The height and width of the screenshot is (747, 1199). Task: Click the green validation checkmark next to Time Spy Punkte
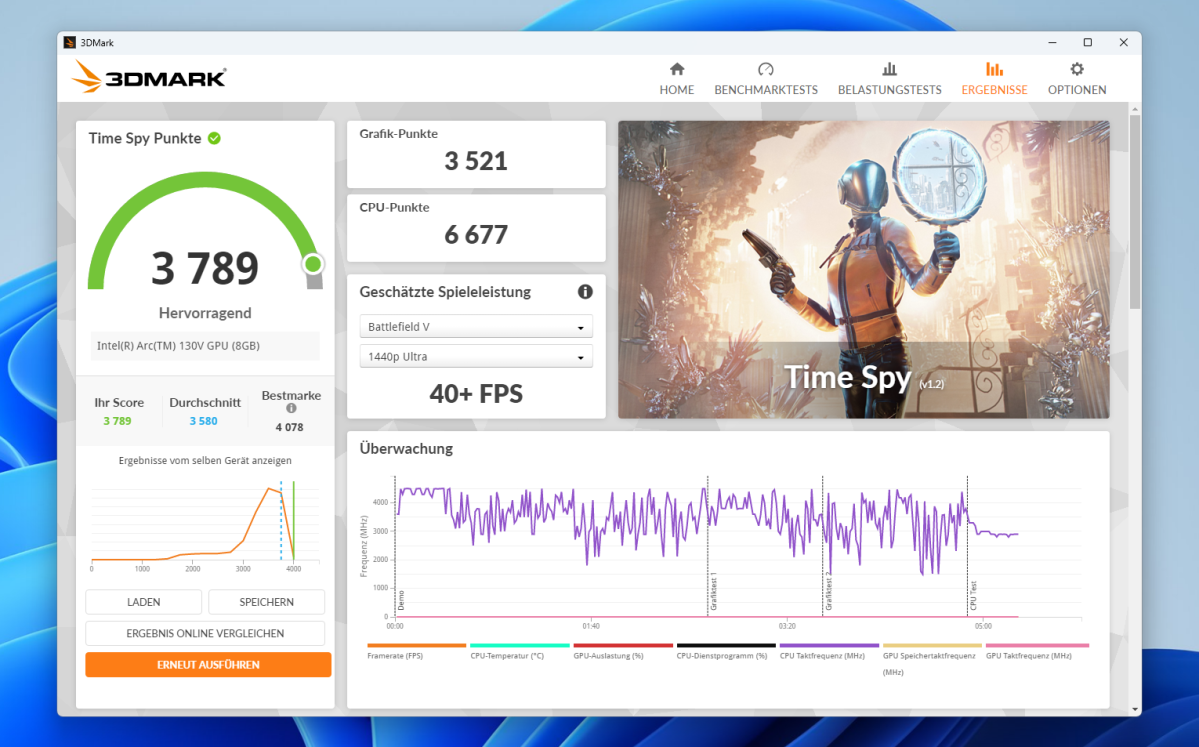[214, 138]
